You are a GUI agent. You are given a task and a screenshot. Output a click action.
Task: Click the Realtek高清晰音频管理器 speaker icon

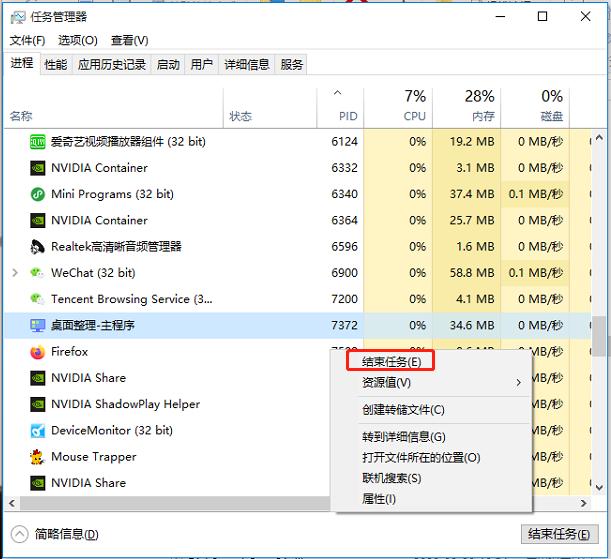38,247
